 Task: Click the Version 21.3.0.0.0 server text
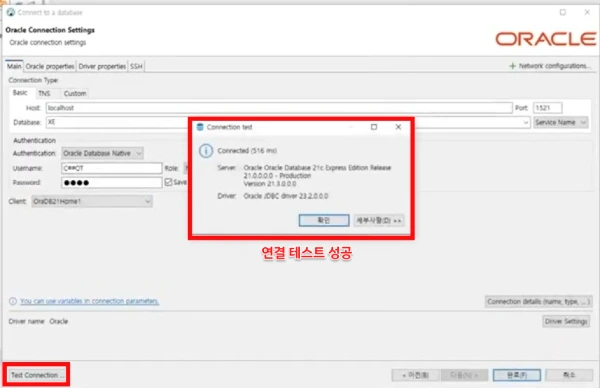click(270, 184)
